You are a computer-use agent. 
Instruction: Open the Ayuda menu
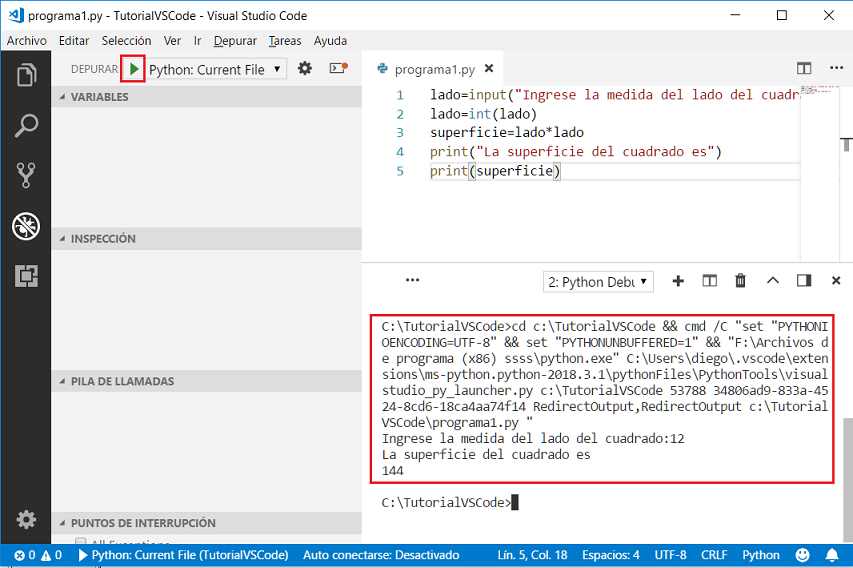click(330, 41)
